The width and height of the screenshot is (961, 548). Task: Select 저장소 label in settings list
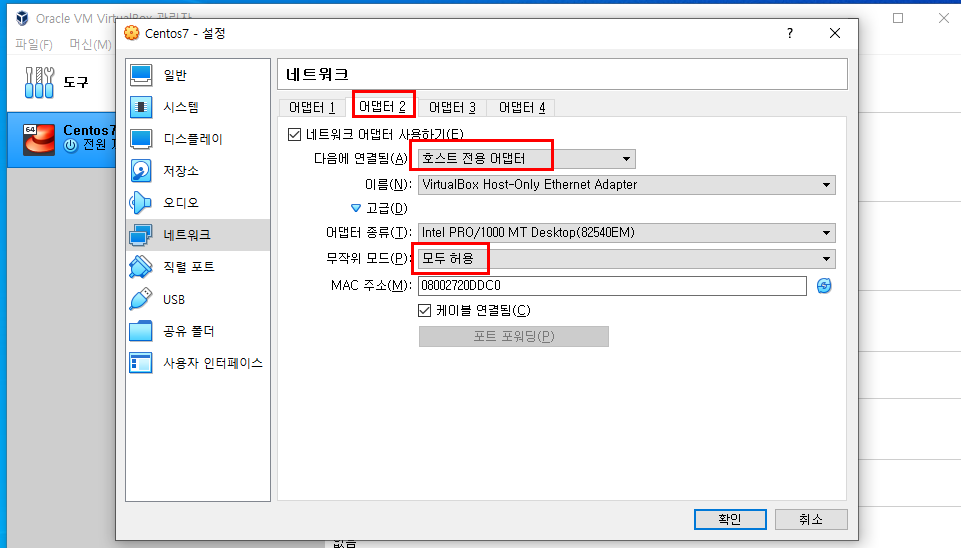(x=181, y=171)
